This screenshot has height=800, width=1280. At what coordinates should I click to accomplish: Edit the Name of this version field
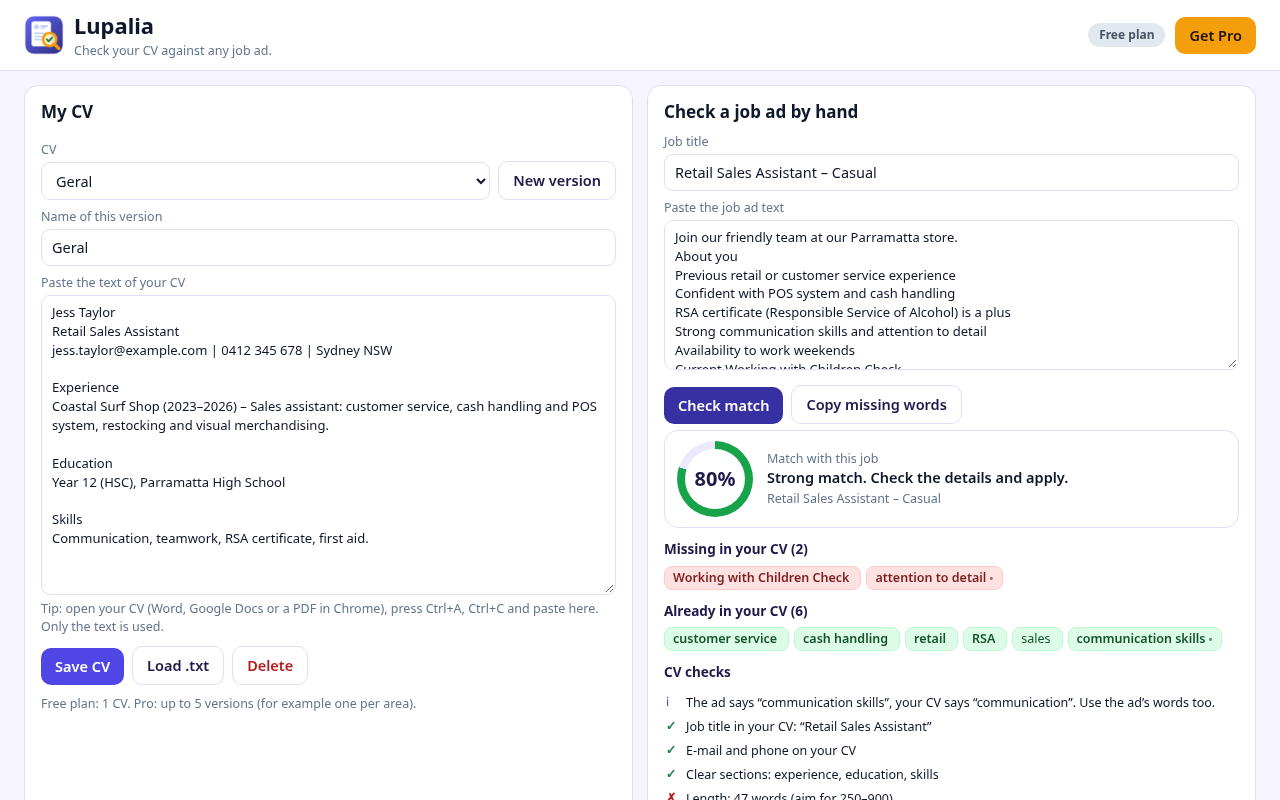click(x=328, y=247)
